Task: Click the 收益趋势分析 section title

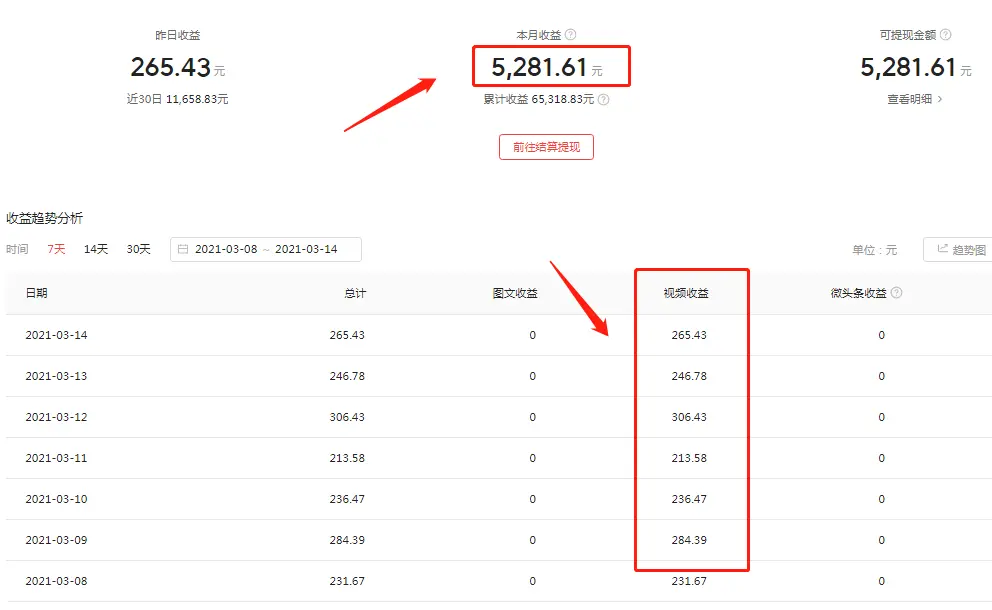Action: (44, 218)
